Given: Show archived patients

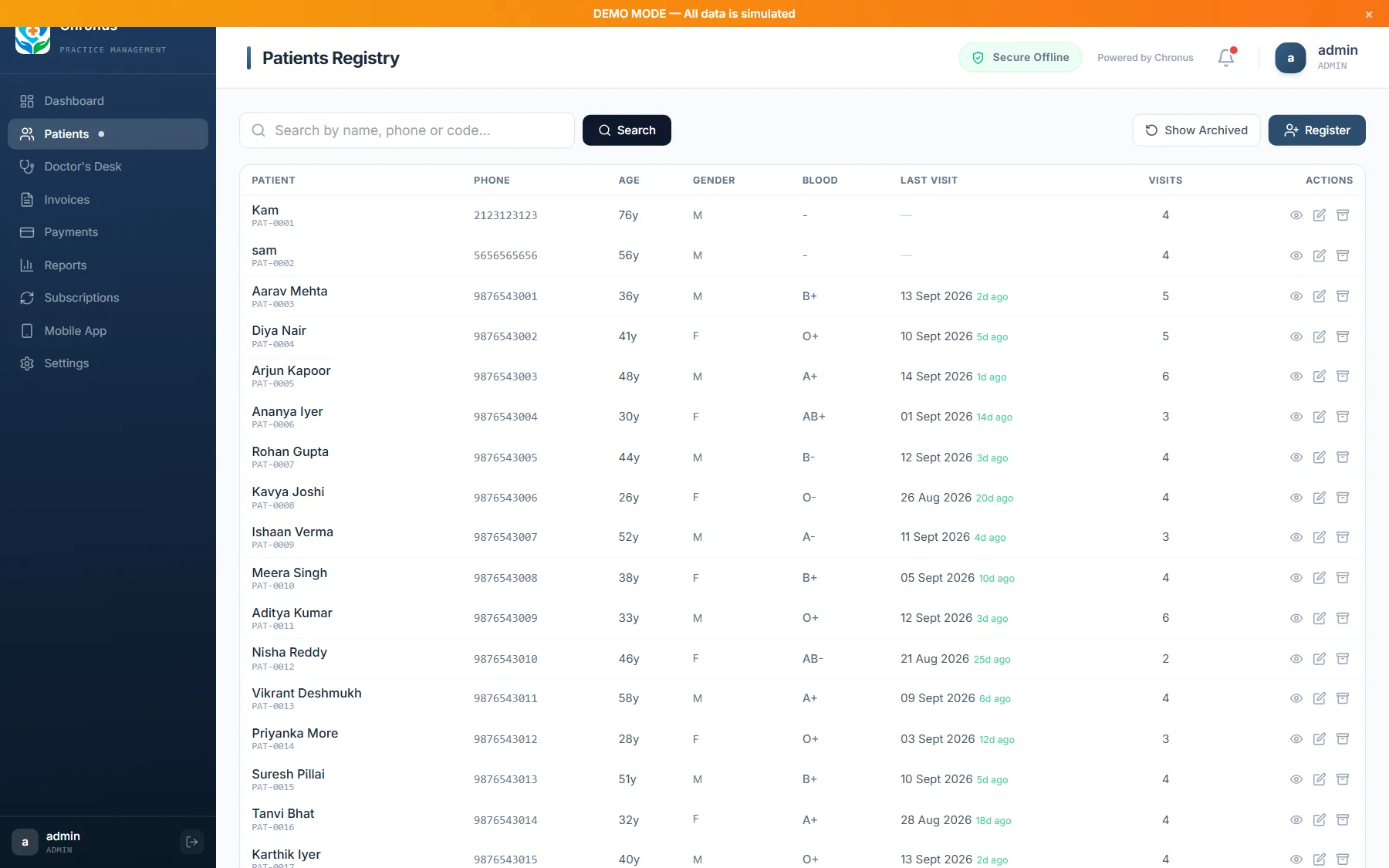Looking at the screenshot, I should pos(1196,130).
